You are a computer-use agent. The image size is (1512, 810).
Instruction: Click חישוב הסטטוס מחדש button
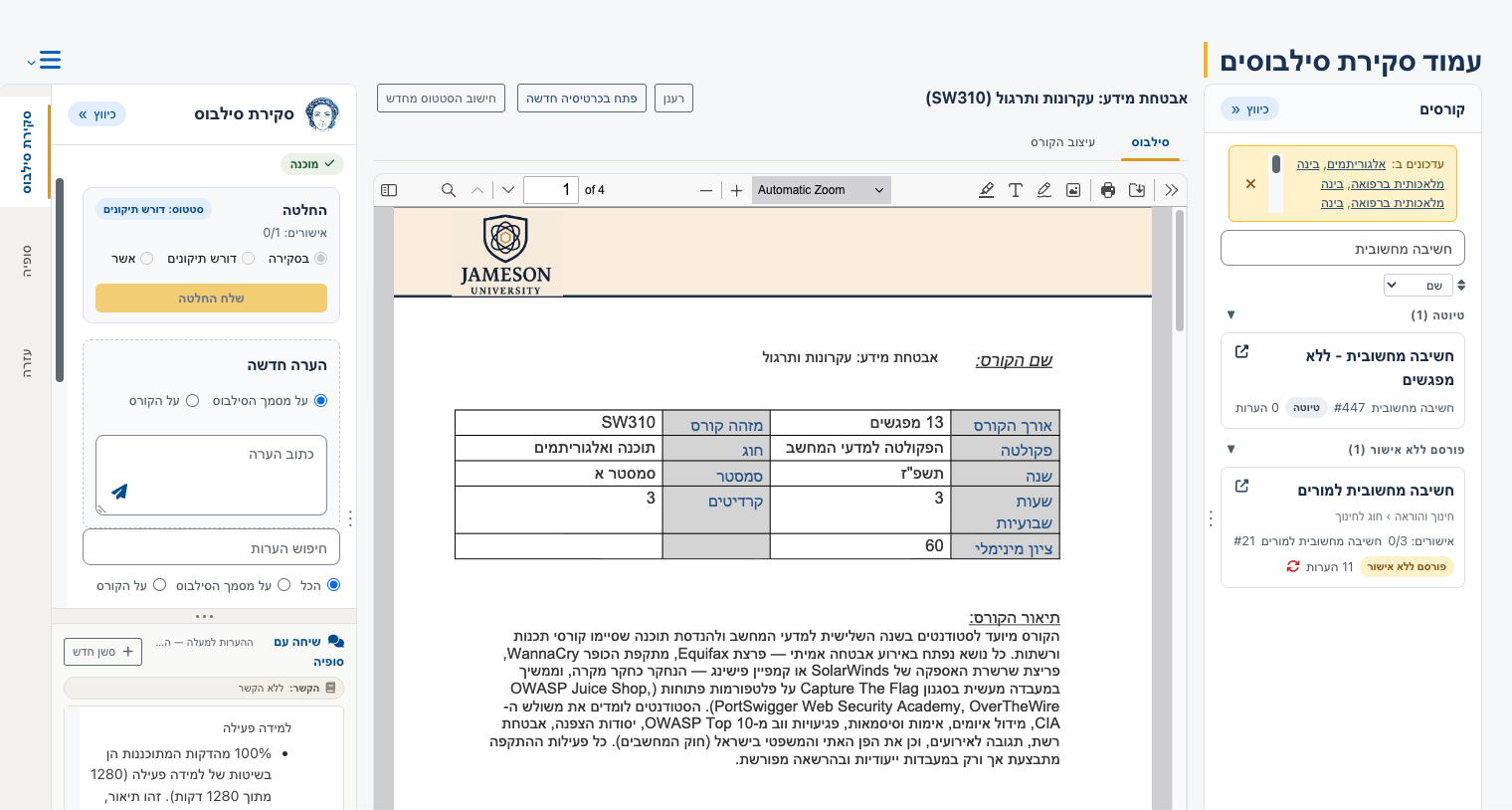point(441,99)
